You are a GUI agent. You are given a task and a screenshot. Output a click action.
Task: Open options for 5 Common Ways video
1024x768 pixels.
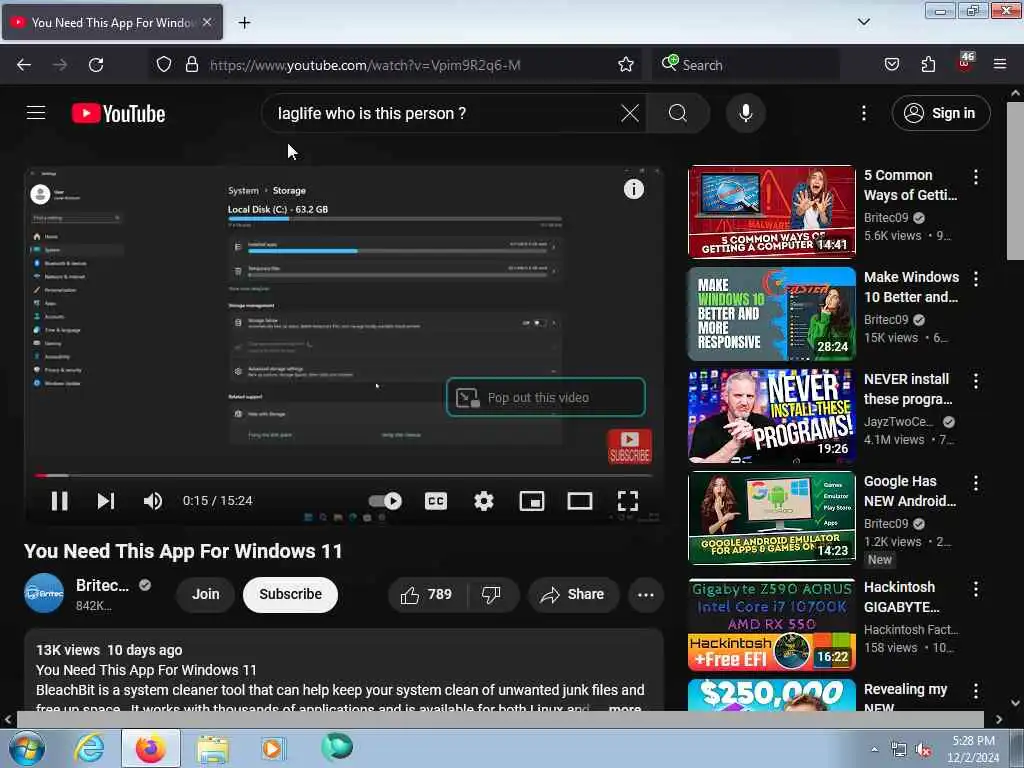[976, 176]
